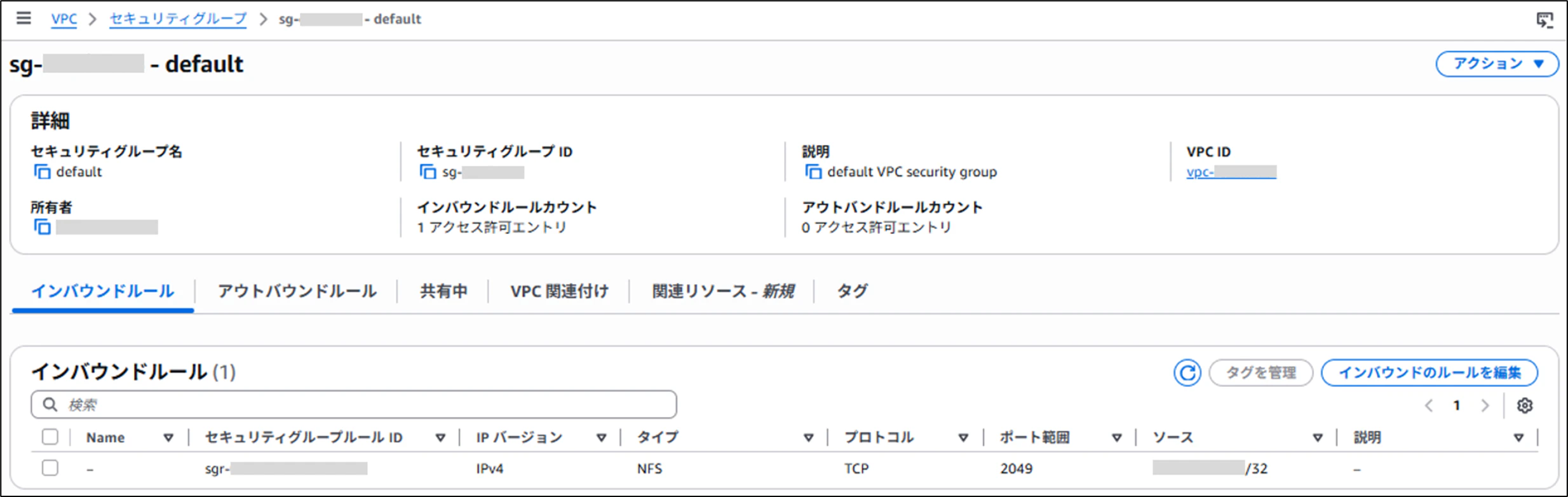Click インバウンドのルールを編集 button
Image resolution: width=1568 pixels, height=497 pixels.
pyautogui.click(x=1429, y=372)
